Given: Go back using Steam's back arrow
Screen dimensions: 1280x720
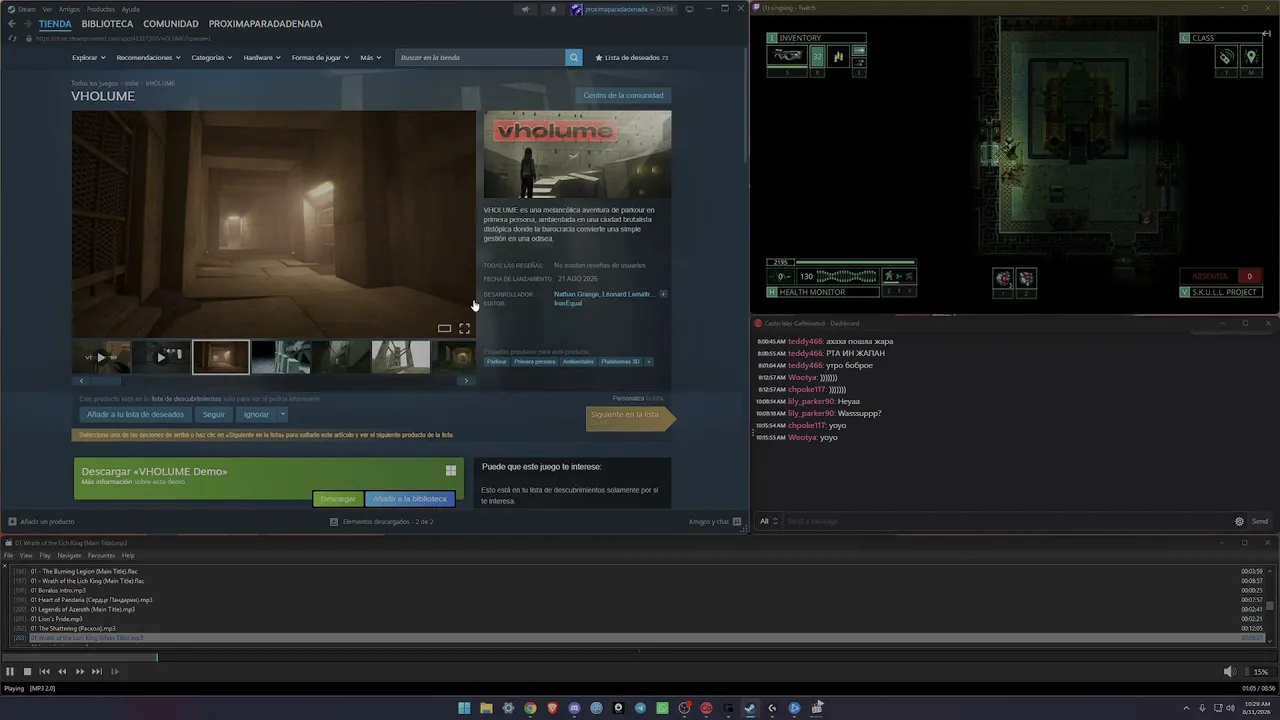Looking at the screenshot, I should (12, 24).
